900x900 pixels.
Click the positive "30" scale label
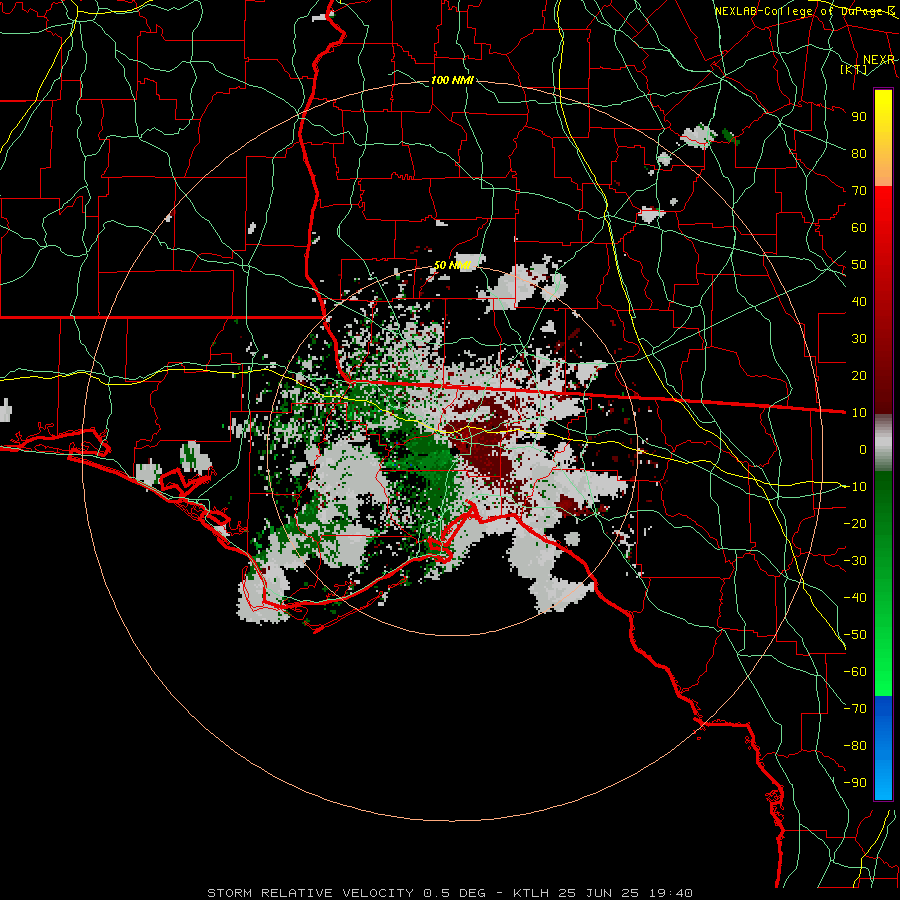coord(859,339)
